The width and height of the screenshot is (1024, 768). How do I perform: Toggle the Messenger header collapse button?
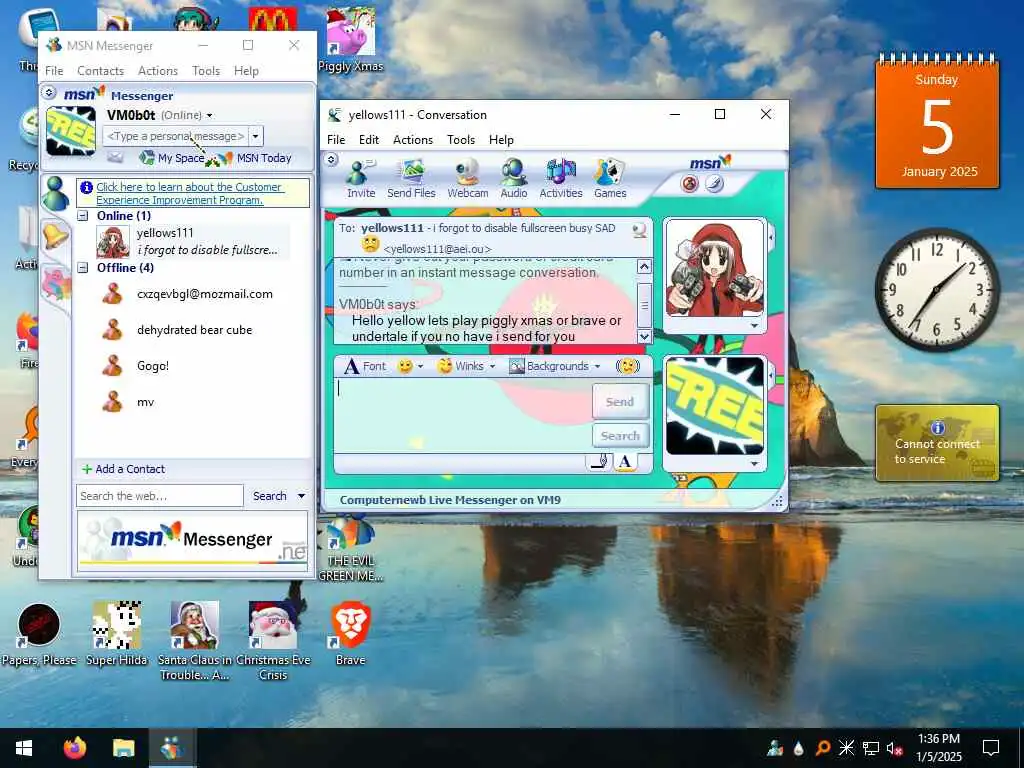49,93
